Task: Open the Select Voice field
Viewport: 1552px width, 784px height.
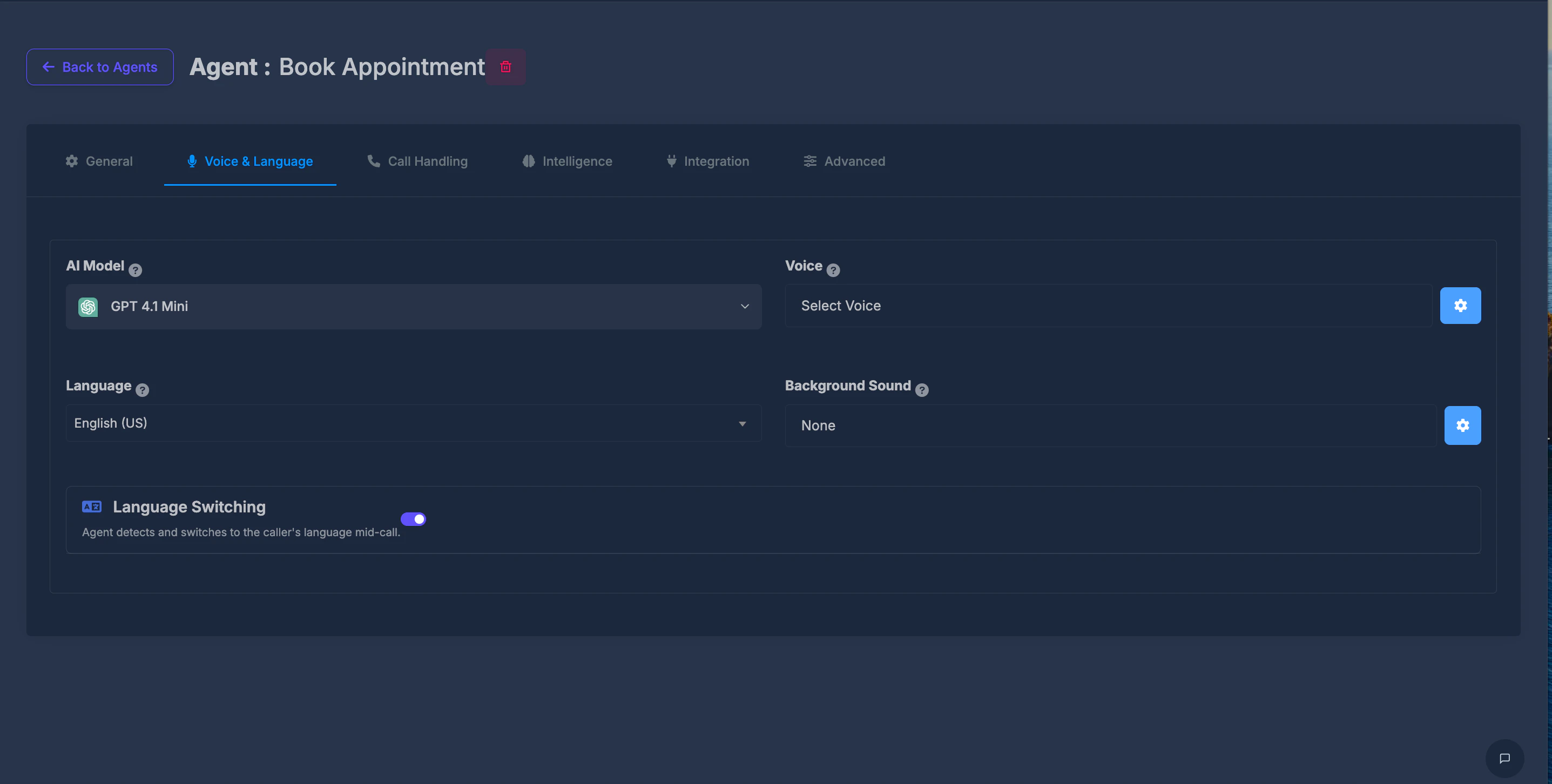Action: (1024, 306)
